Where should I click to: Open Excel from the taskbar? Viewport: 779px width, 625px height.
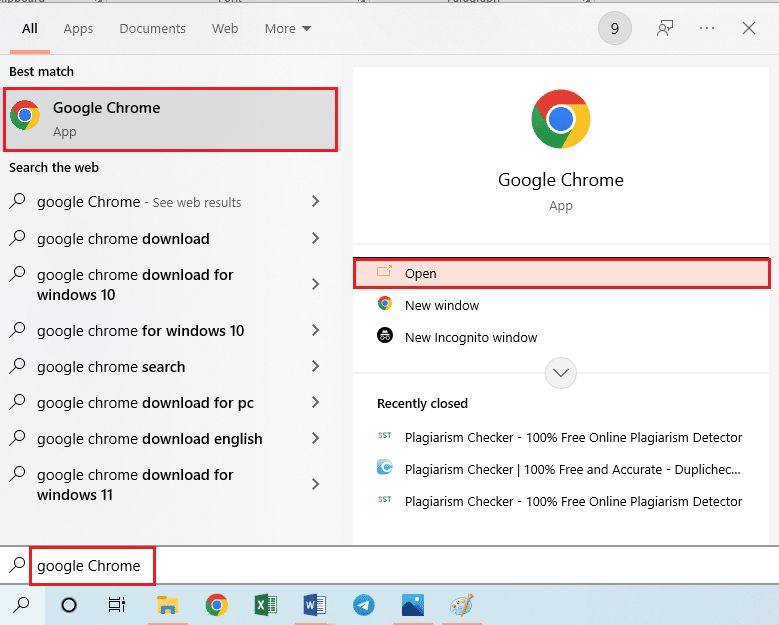265,605
